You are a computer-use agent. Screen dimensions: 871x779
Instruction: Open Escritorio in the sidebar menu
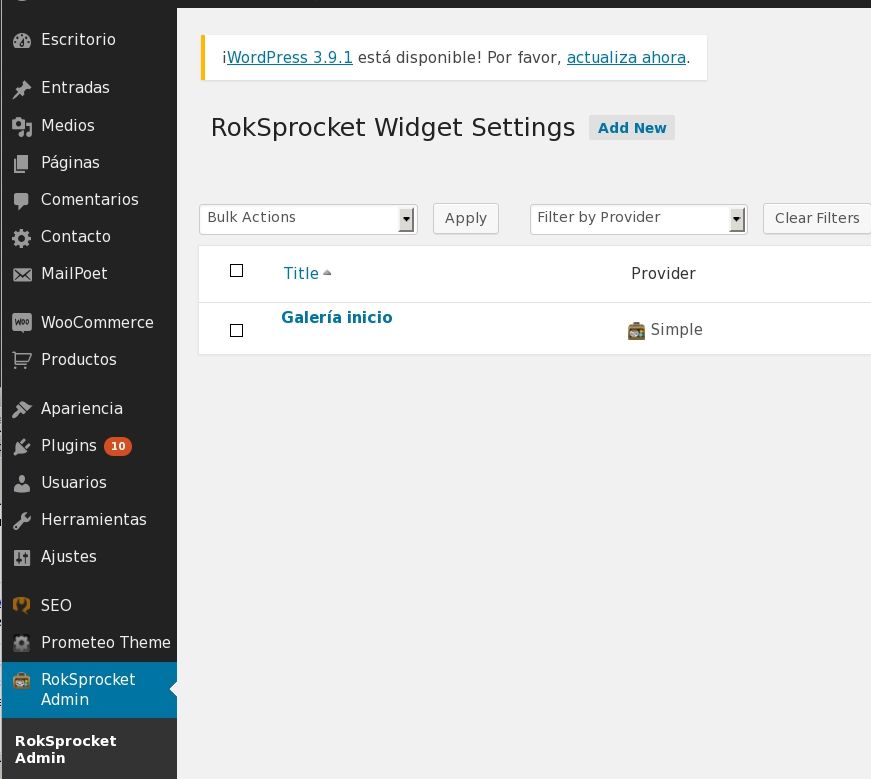[78, 39]
